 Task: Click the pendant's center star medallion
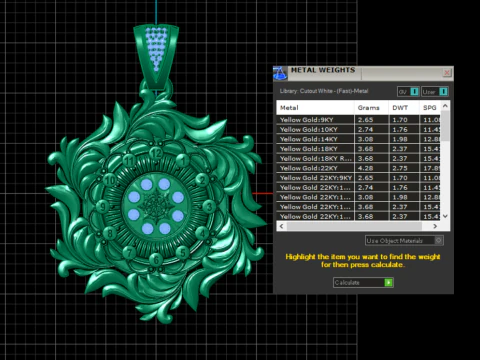(156, 206)
